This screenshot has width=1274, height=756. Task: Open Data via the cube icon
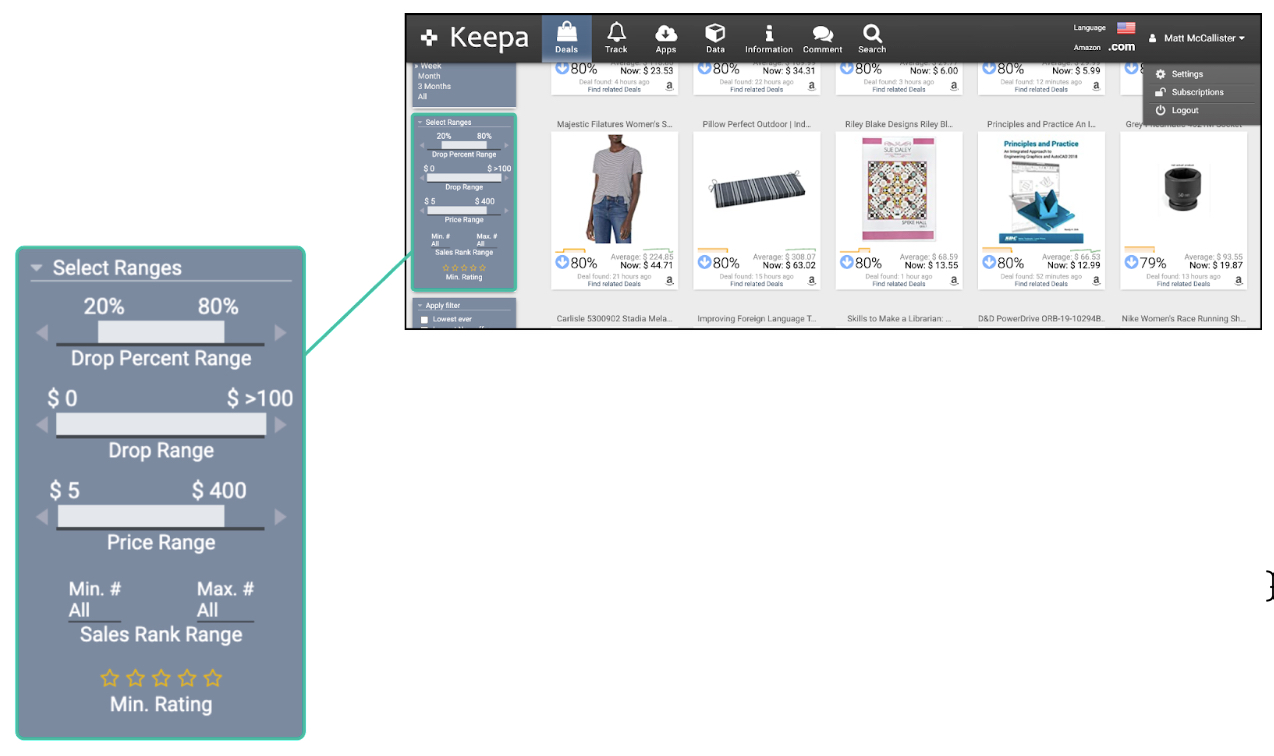coord(715,38)
